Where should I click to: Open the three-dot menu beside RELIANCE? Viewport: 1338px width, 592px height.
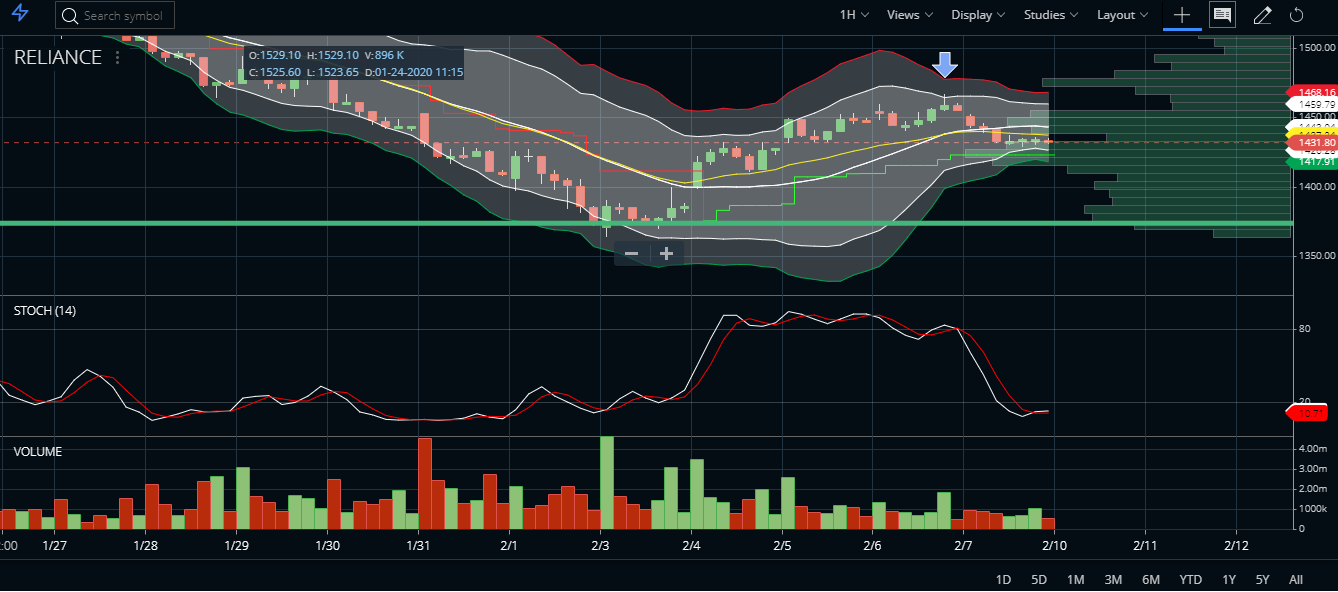coord(117,57)
